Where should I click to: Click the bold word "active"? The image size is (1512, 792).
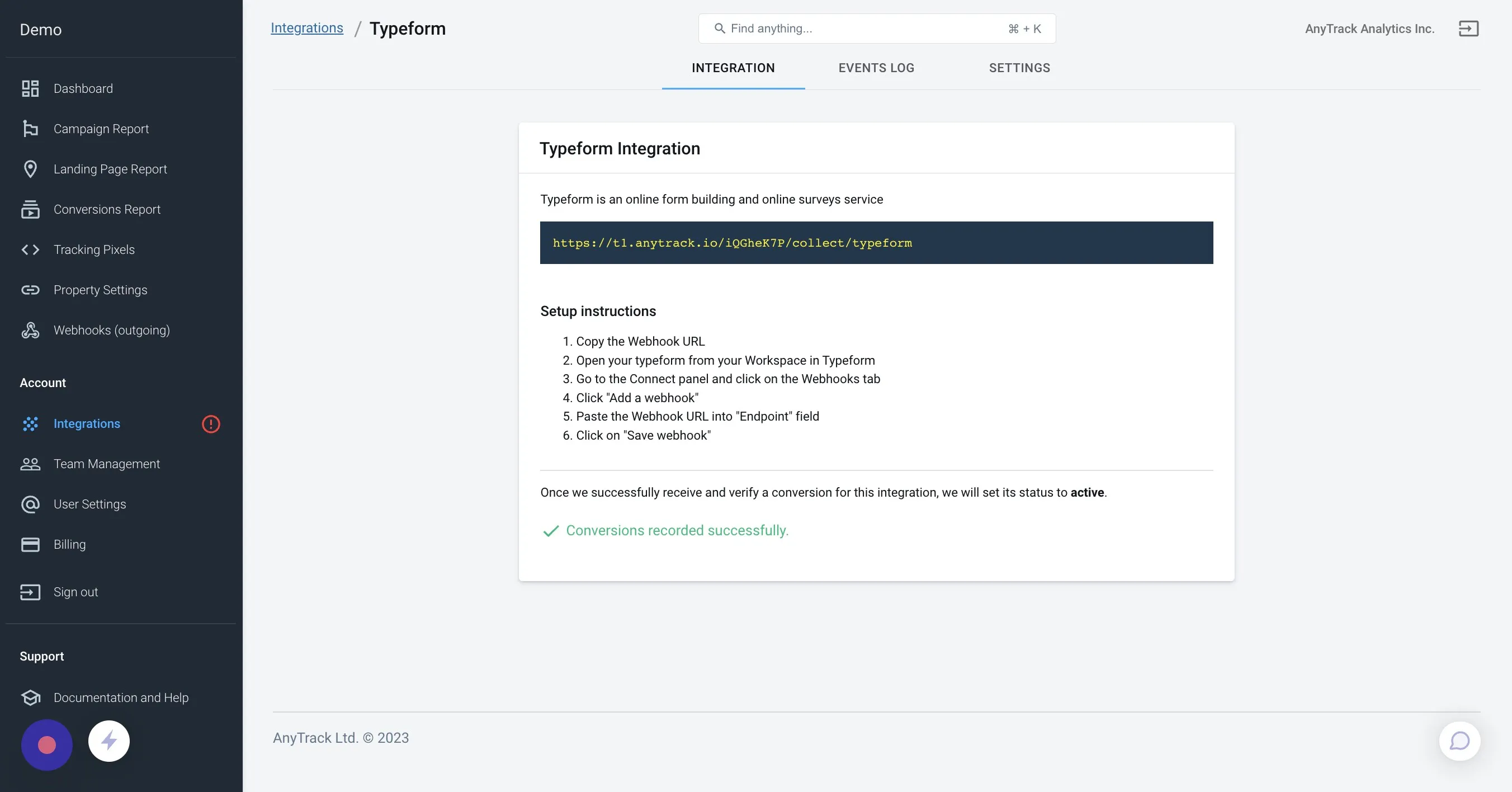click(x=1087, y=493)
